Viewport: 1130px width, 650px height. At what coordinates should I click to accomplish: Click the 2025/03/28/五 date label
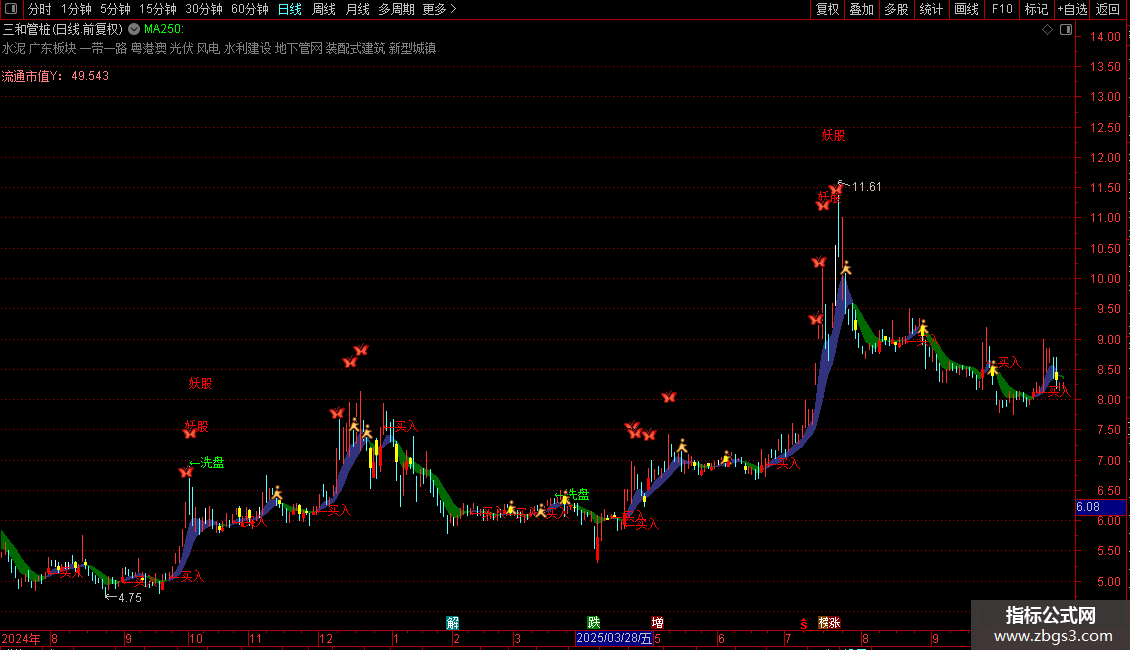pos(615,638)
